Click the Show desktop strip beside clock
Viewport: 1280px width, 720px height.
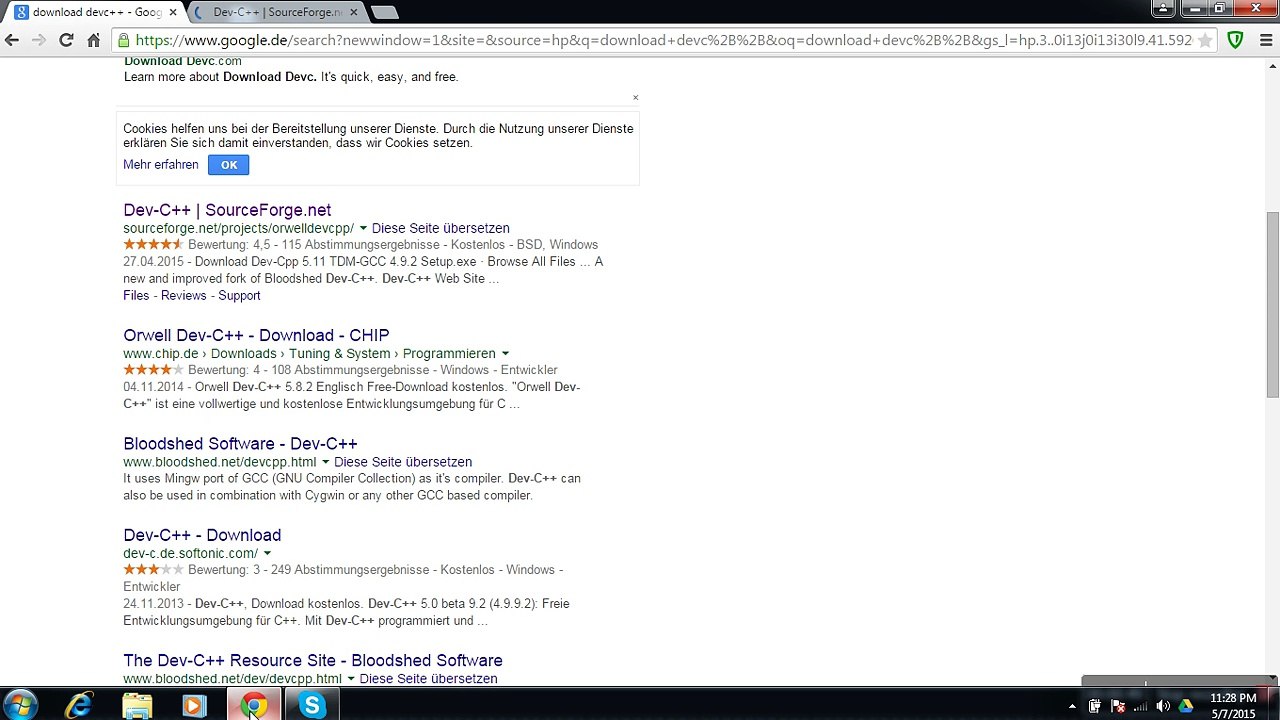click(1273, 705)
